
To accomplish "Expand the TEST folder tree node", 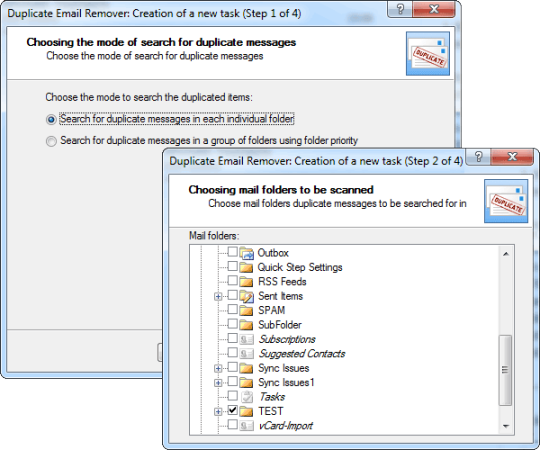I will tap(218, 412).
